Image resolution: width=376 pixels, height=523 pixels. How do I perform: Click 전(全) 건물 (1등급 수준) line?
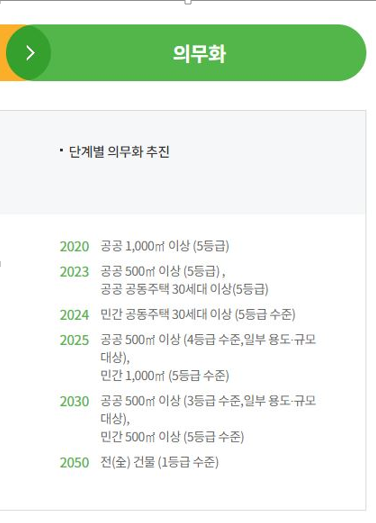pos(159,462)
